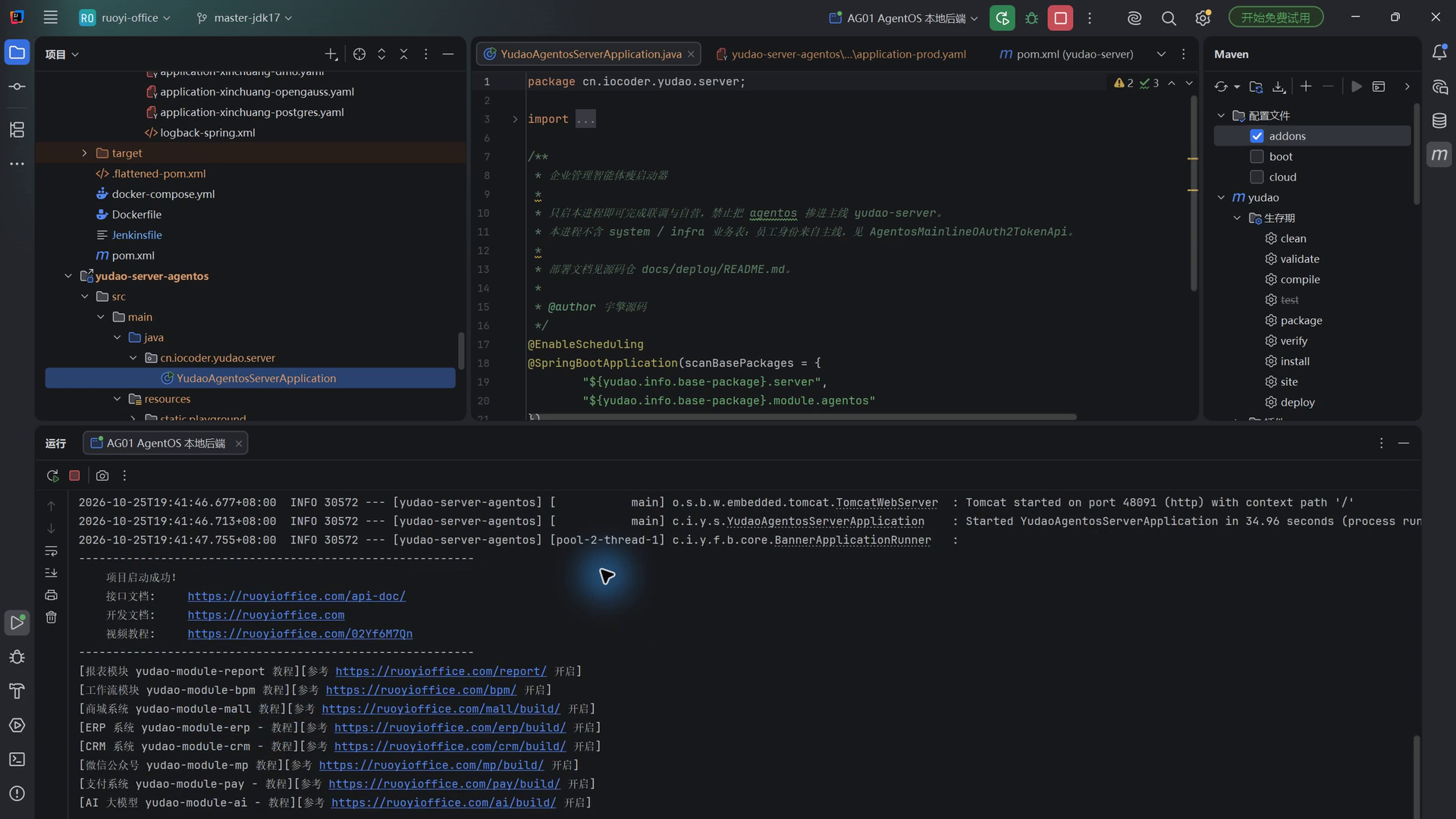Expand the target folder

84,153
